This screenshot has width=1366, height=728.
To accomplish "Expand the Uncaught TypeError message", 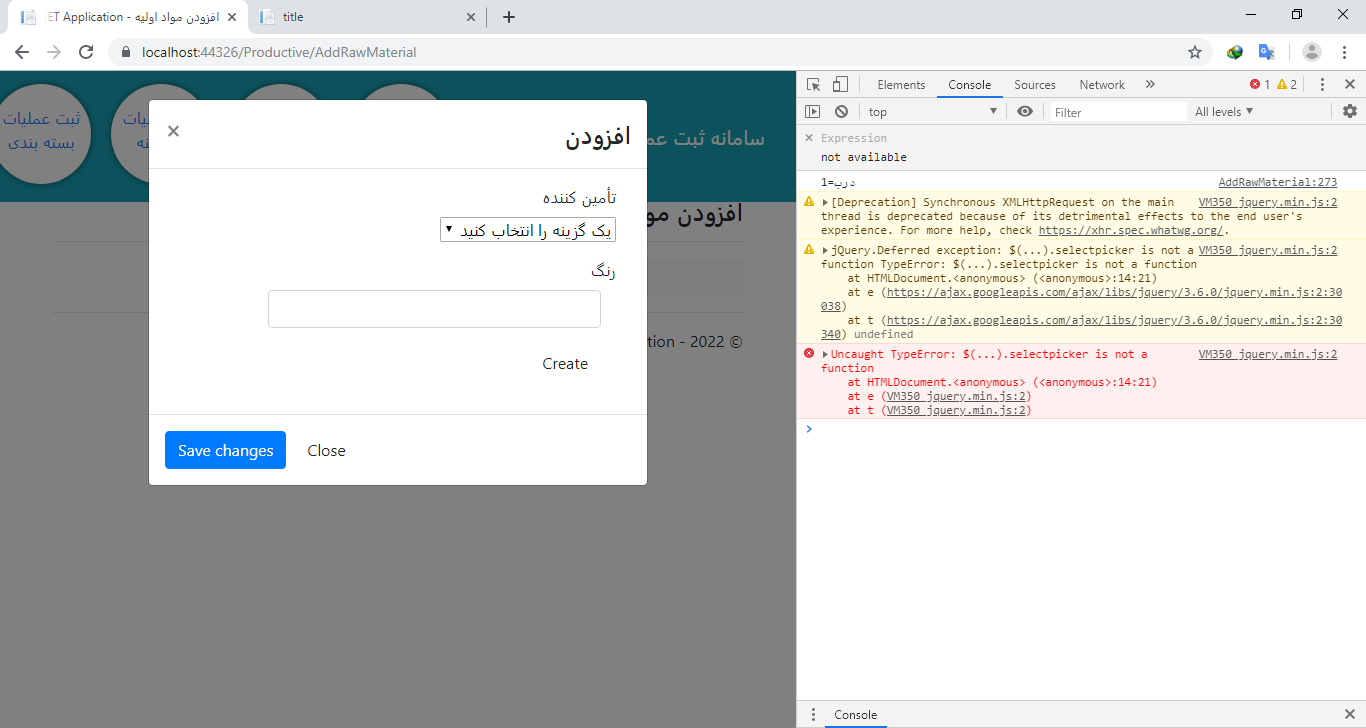I will (x=825, y=355).
